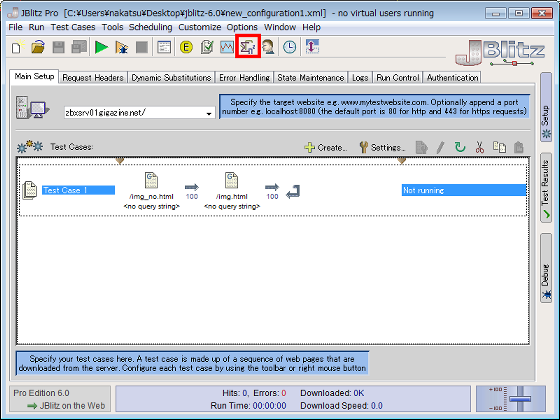Select the /img.html page icon
The image size is (560, 420).
pos(231,180)
